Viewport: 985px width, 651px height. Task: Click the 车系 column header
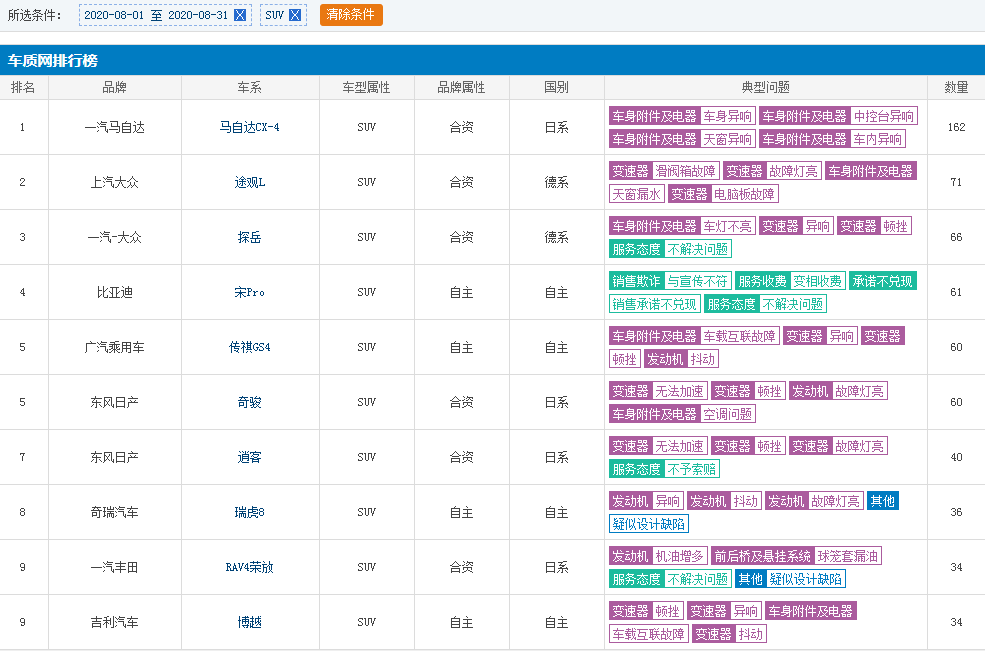[x=249, y=87]
